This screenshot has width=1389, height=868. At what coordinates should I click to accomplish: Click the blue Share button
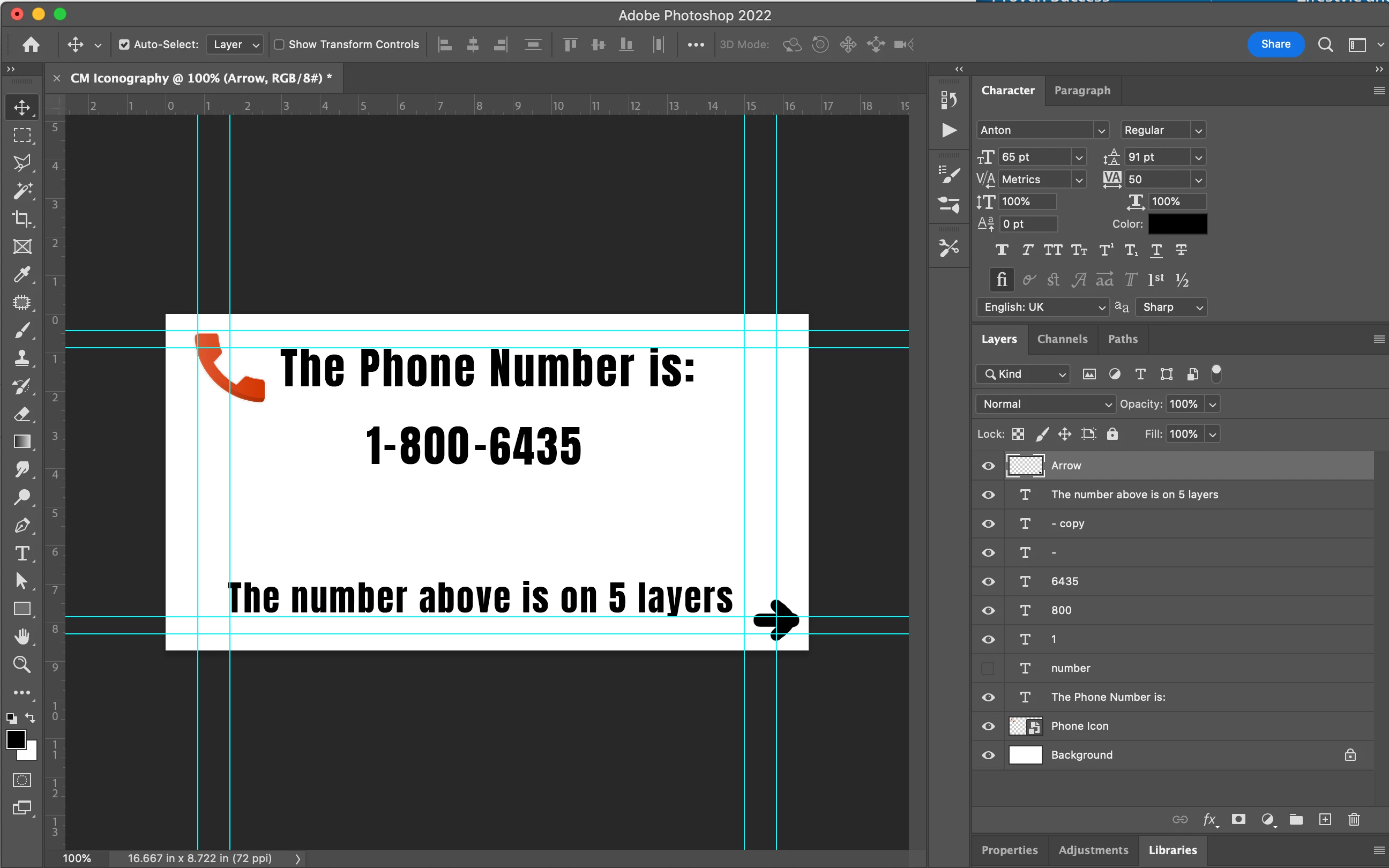click(1275, 44)
